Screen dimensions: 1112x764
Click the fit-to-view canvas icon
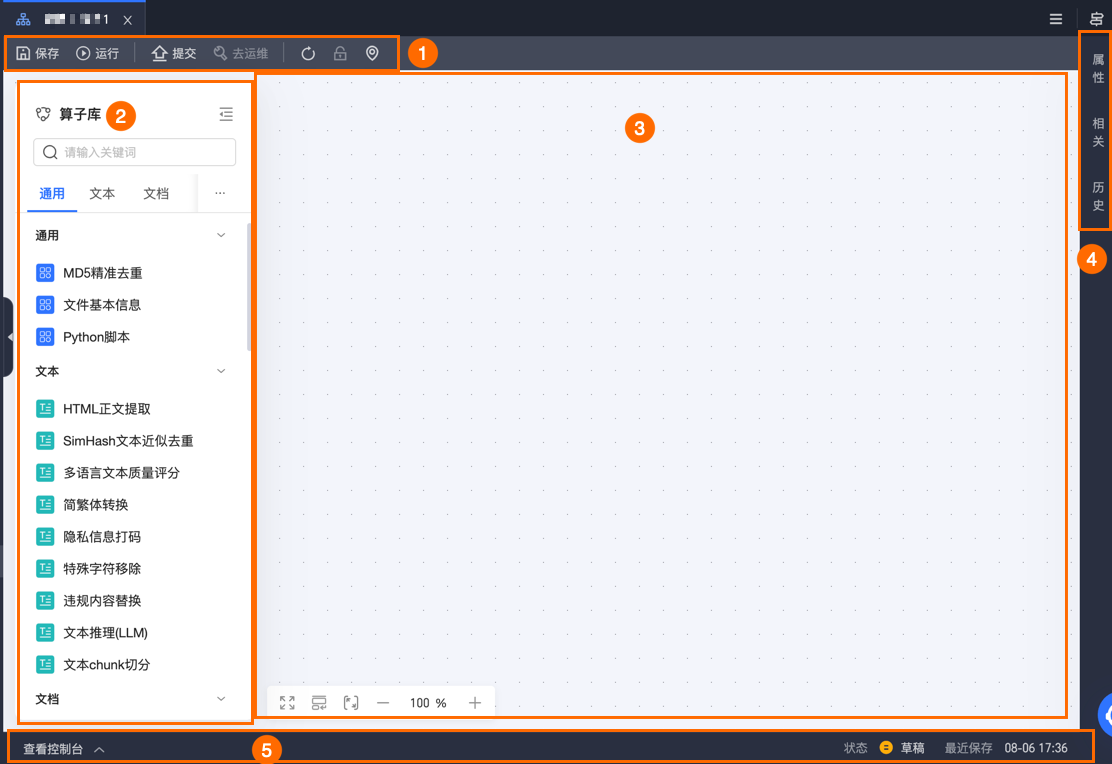click(x=351, y=702)
